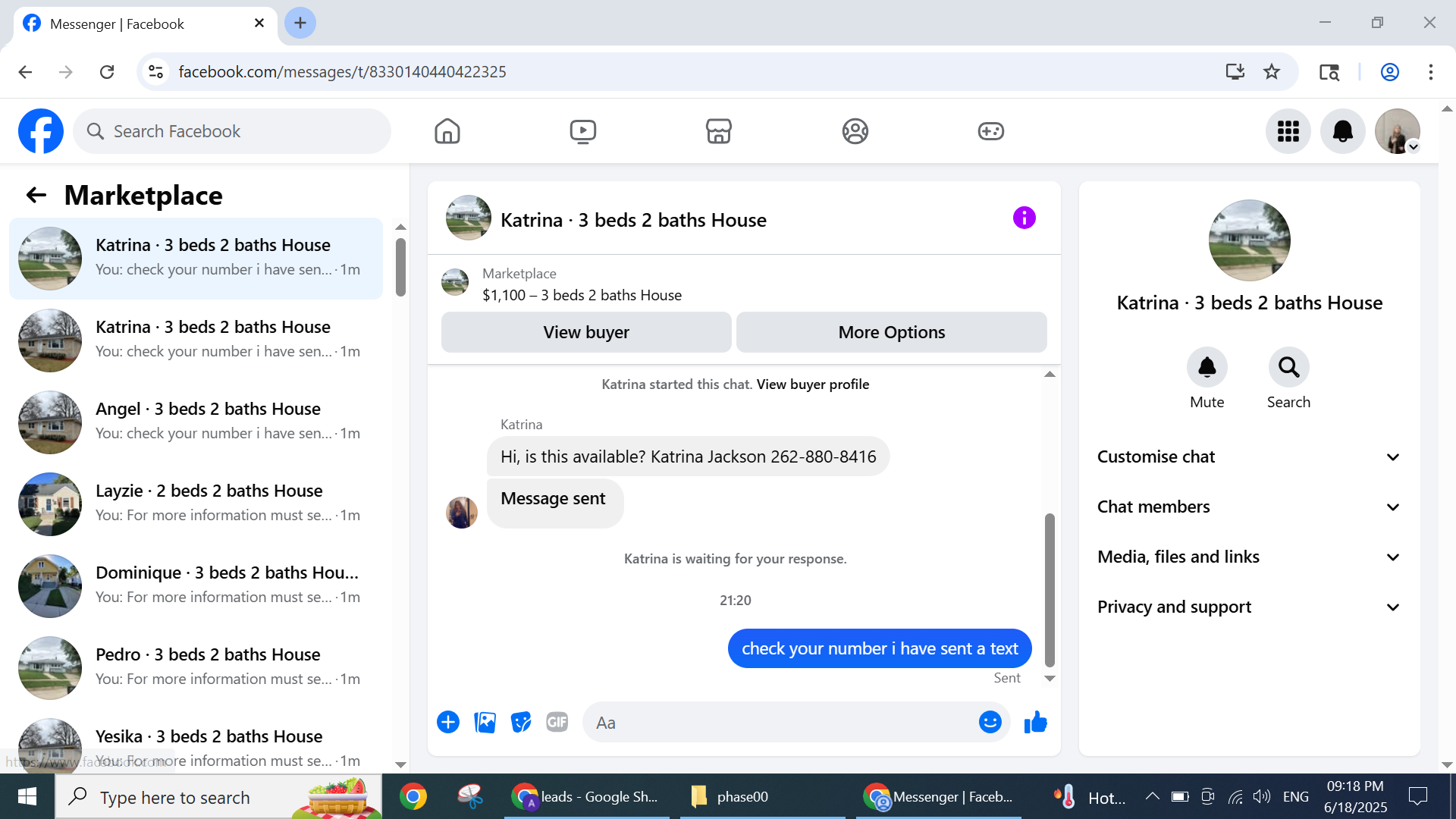This screenshot has width=1456, height=819.
Task: Open Chrome three-dot menu
Action: [x=1431, y=72]
